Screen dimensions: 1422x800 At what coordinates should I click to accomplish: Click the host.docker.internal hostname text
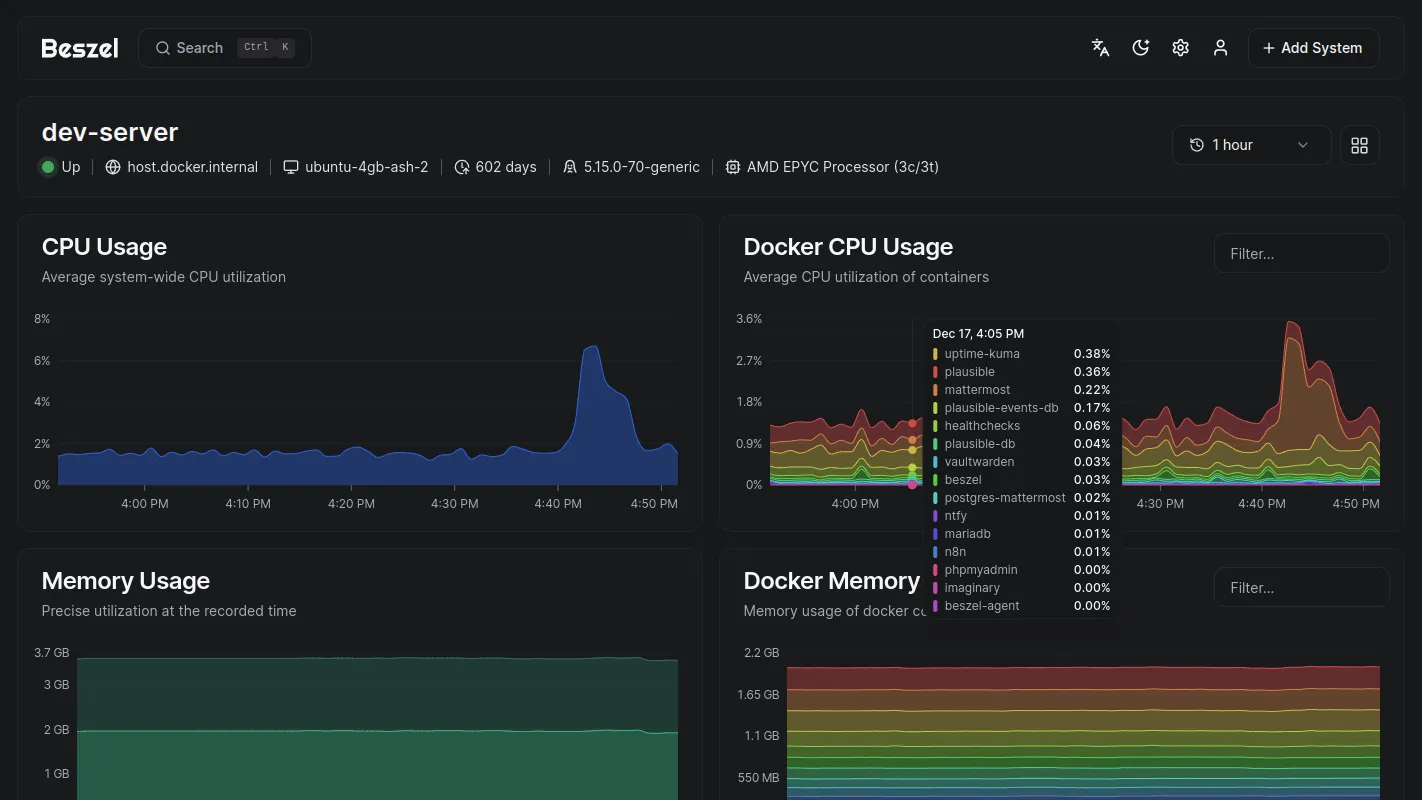pos(192,167)
